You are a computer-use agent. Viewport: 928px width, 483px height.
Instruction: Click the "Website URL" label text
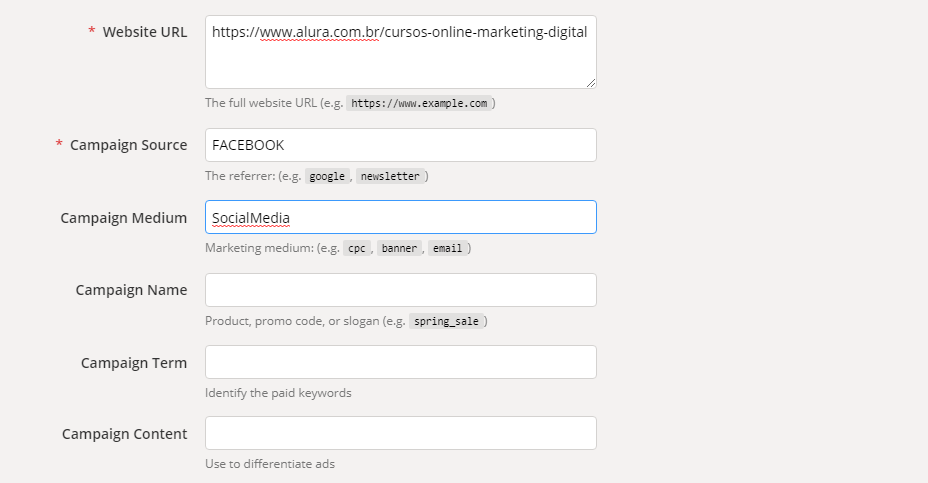144,32
